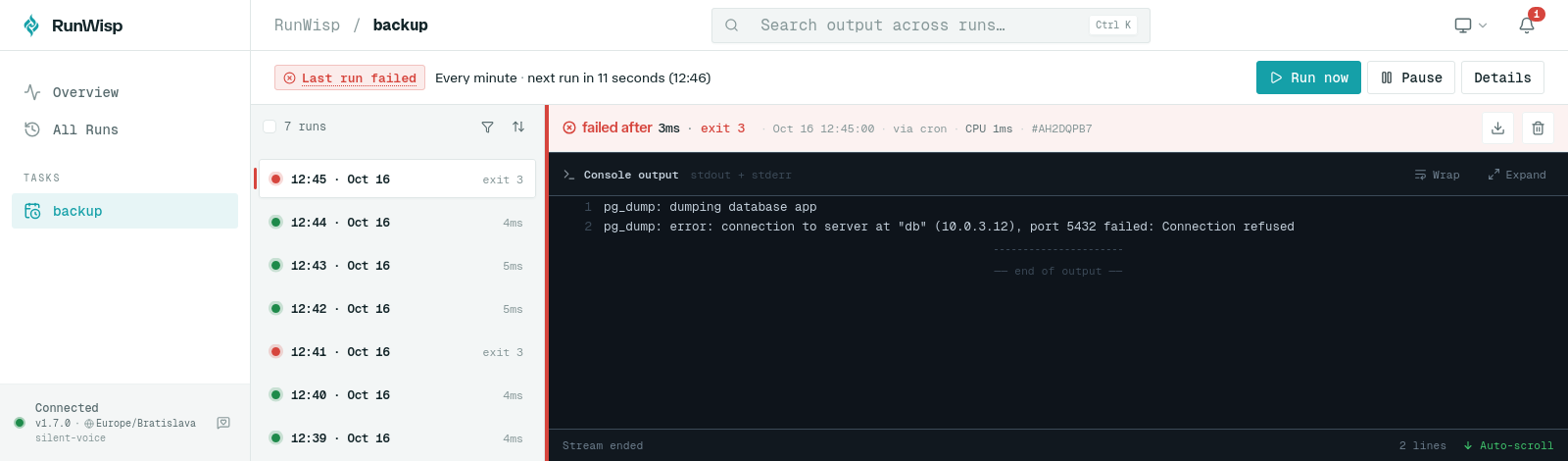This screenshot has height=461, width=1568.
Task: Delete this run with trash icon
Action: coord(1538,128)
